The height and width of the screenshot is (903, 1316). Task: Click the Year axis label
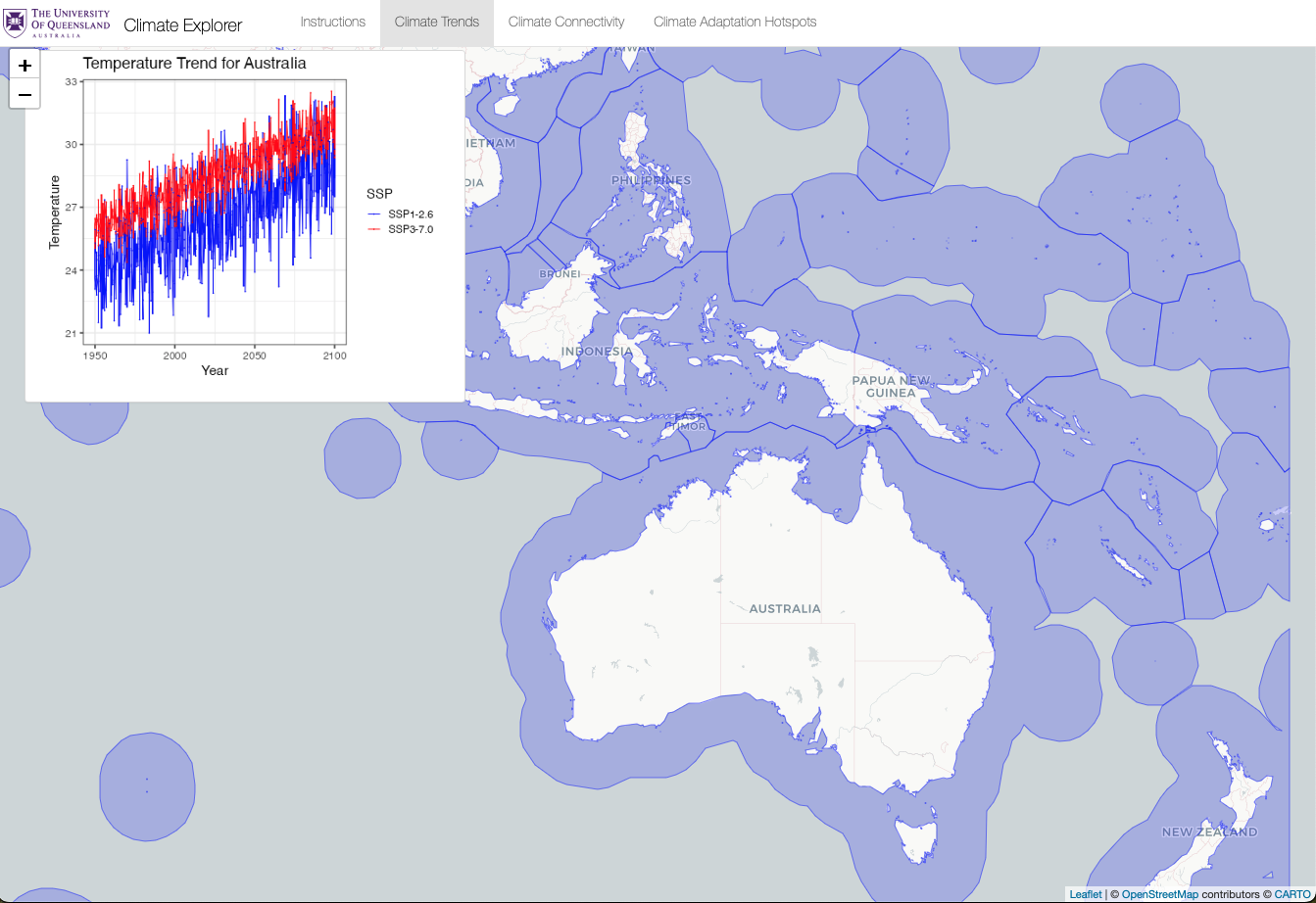coord(215,370)
